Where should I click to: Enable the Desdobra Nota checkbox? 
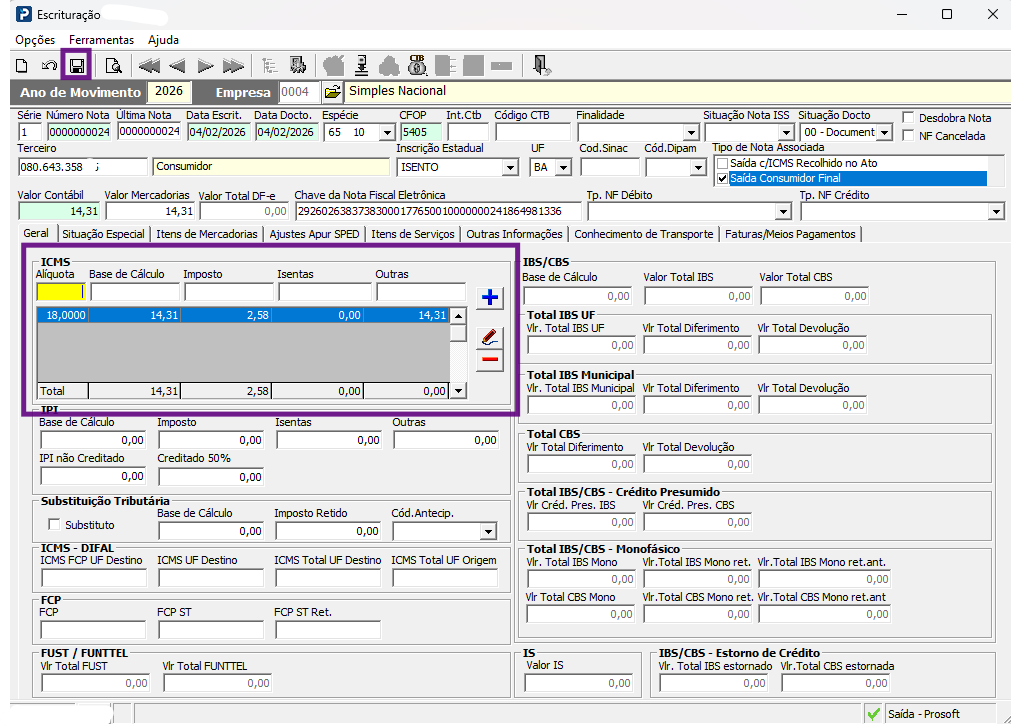coord(908,118)
